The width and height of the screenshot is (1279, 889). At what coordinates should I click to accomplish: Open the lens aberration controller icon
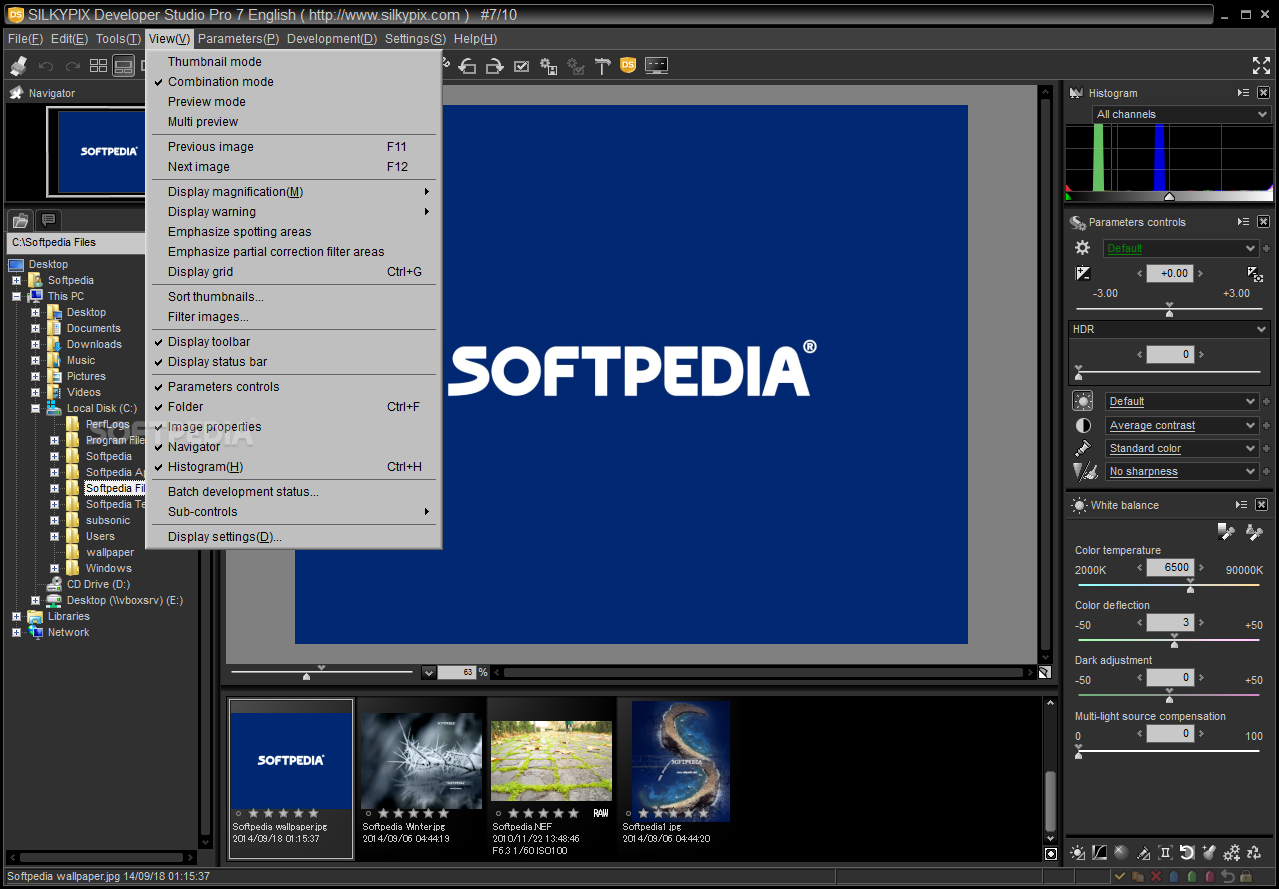(x=1165, y=852)
